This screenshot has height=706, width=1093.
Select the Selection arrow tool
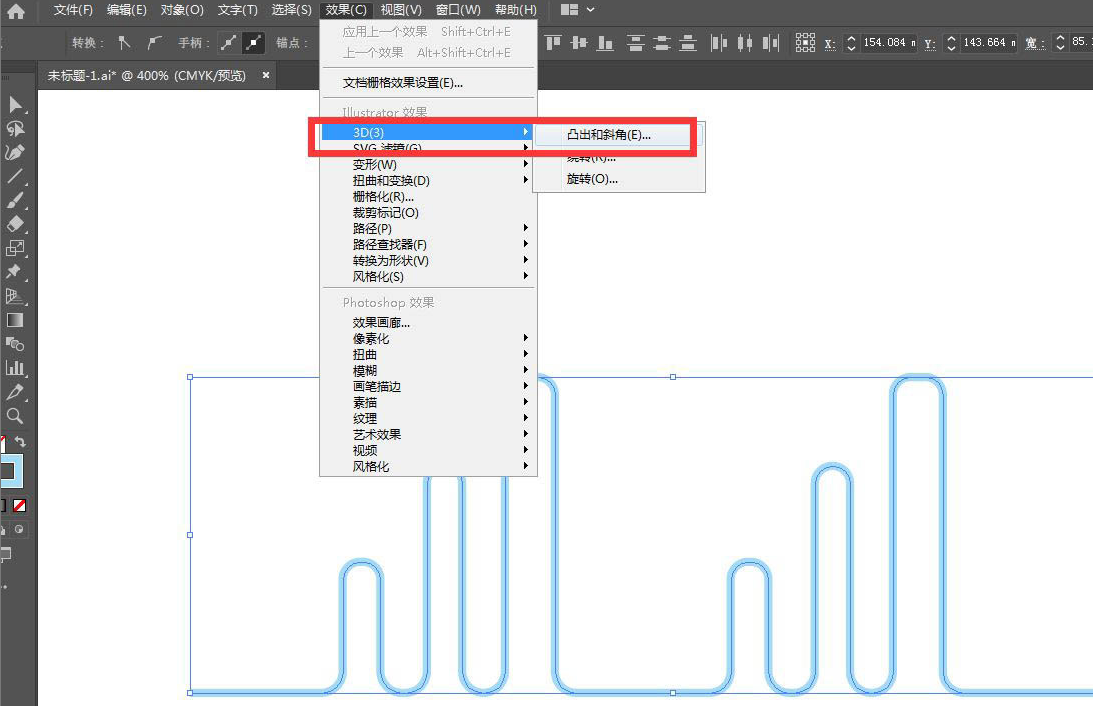coord(15,105)
